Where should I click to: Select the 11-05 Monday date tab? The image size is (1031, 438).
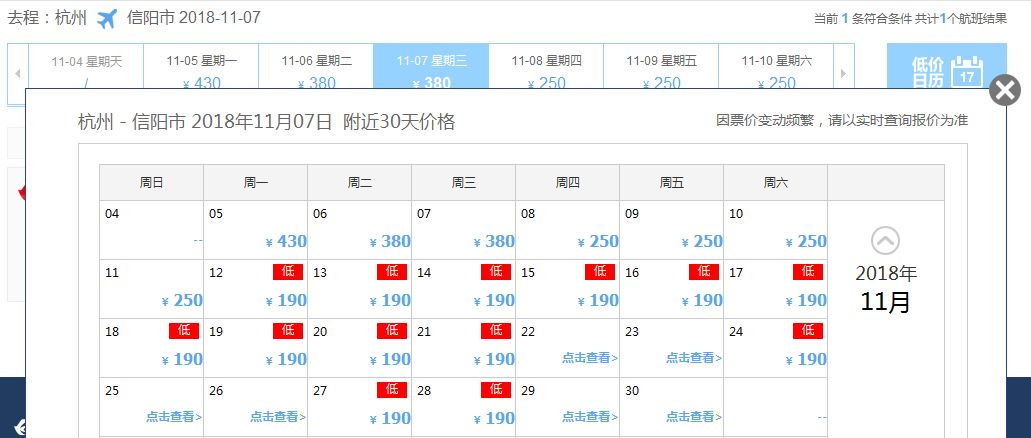point(201,66)
